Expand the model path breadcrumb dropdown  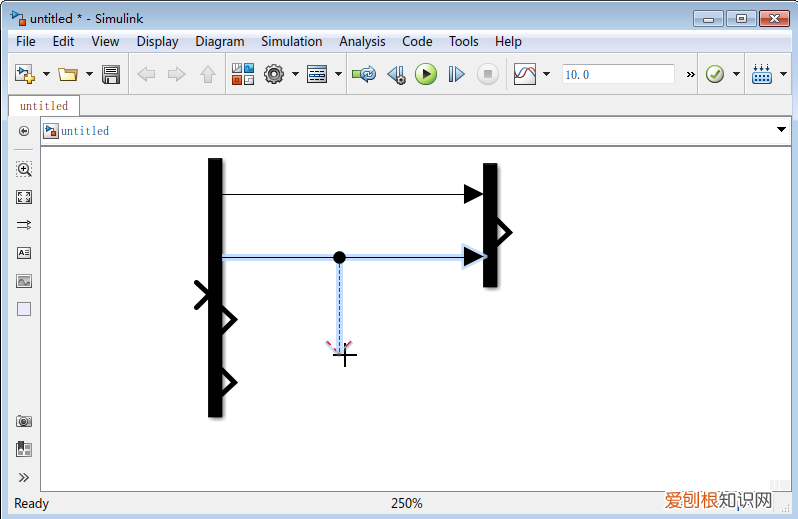[x=781, y=131]
